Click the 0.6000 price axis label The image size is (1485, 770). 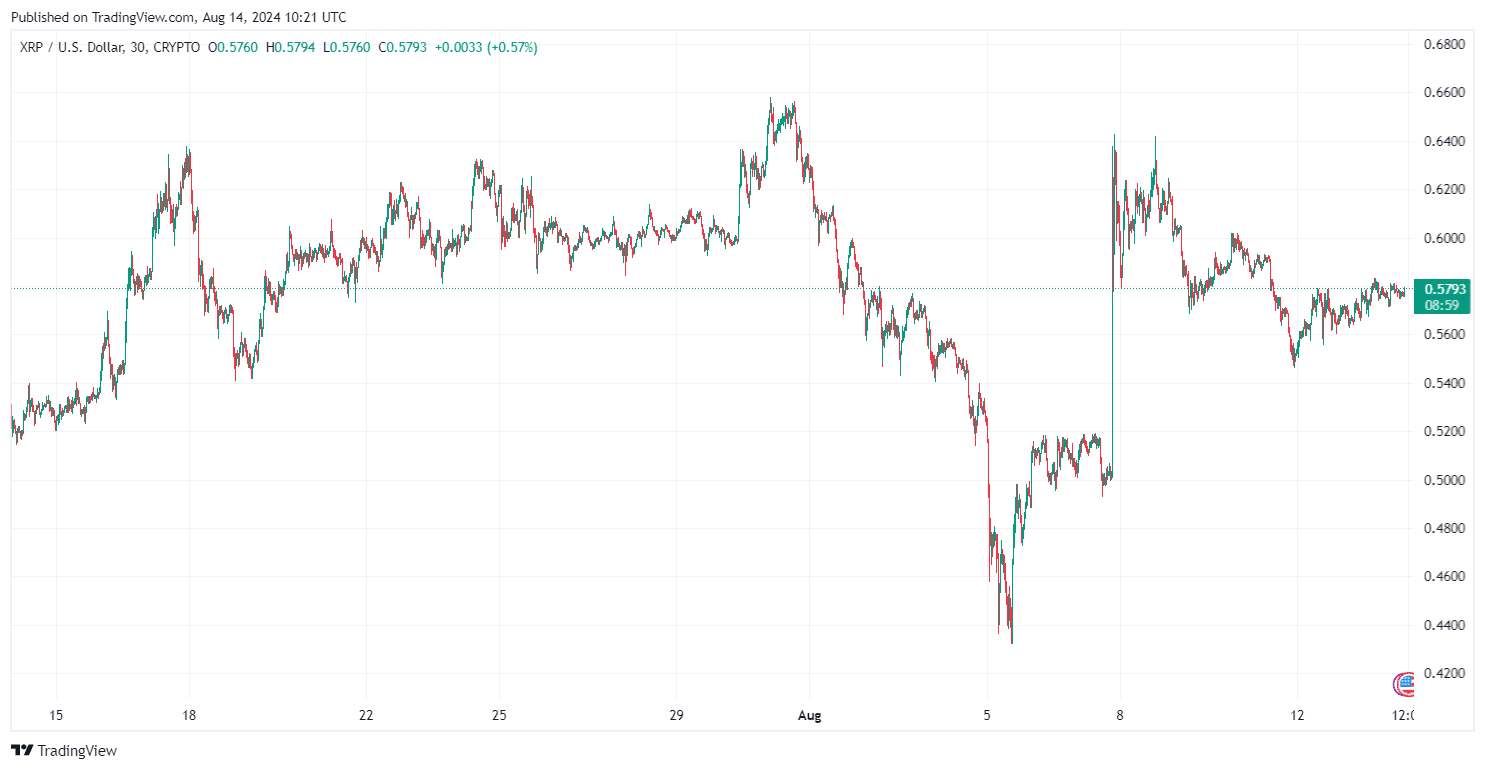click(x=1445, y=239)
